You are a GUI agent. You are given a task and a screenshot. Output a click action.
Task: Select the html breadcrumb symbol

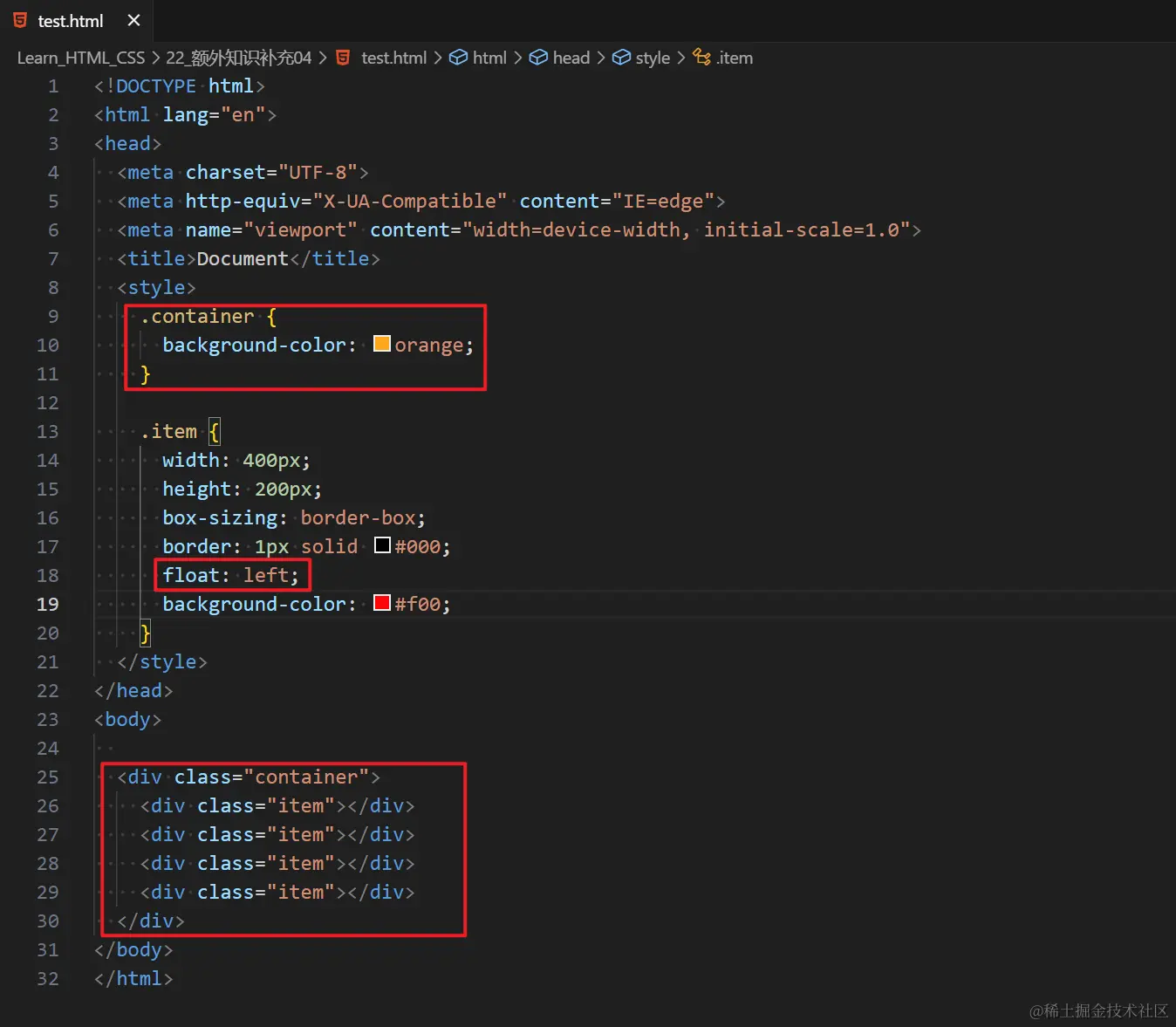[489, 58]
